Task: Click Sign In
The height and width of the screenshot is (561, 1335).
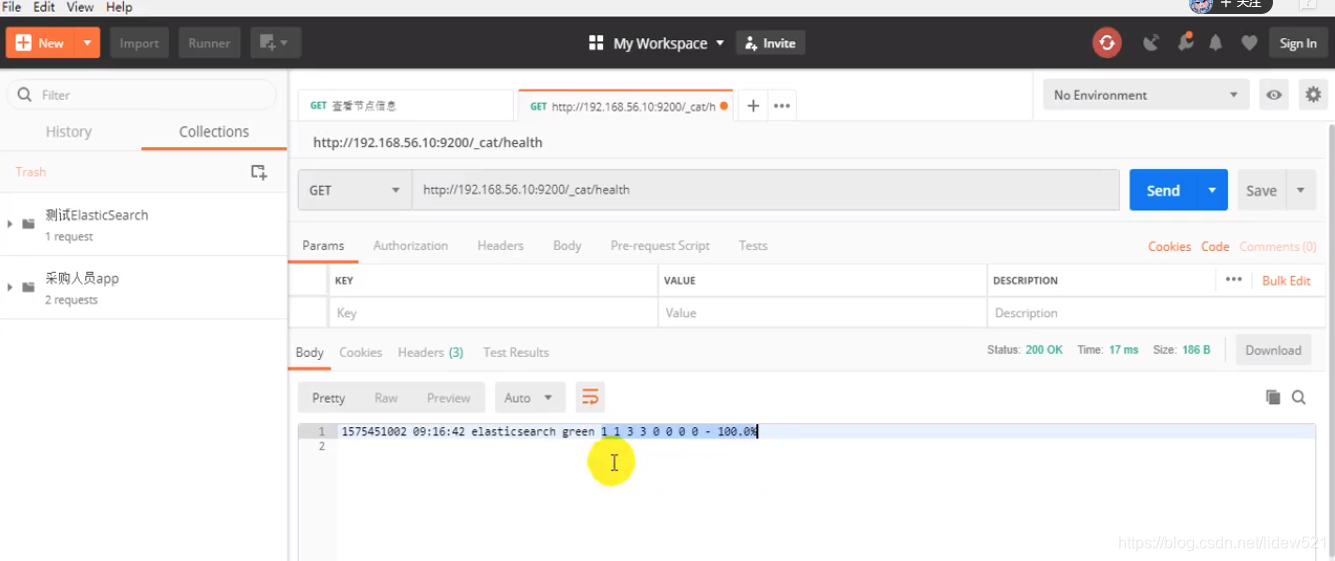Action: click(x=1298, y=43)
